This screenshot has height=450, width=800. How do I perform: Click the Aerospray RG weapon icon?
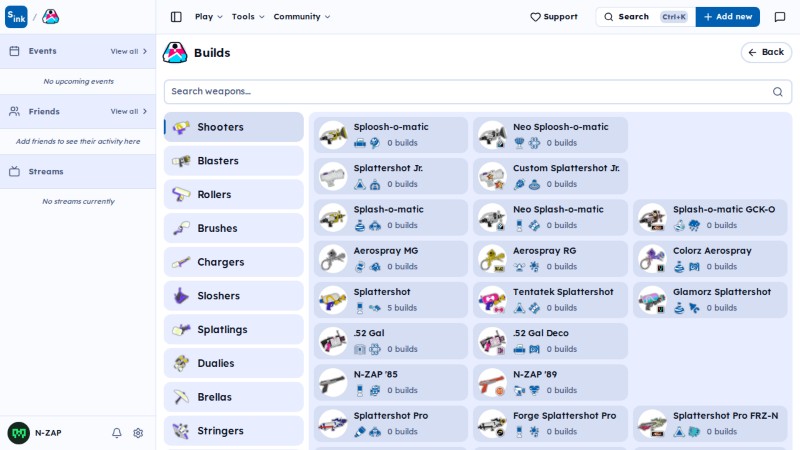(492, 259)
